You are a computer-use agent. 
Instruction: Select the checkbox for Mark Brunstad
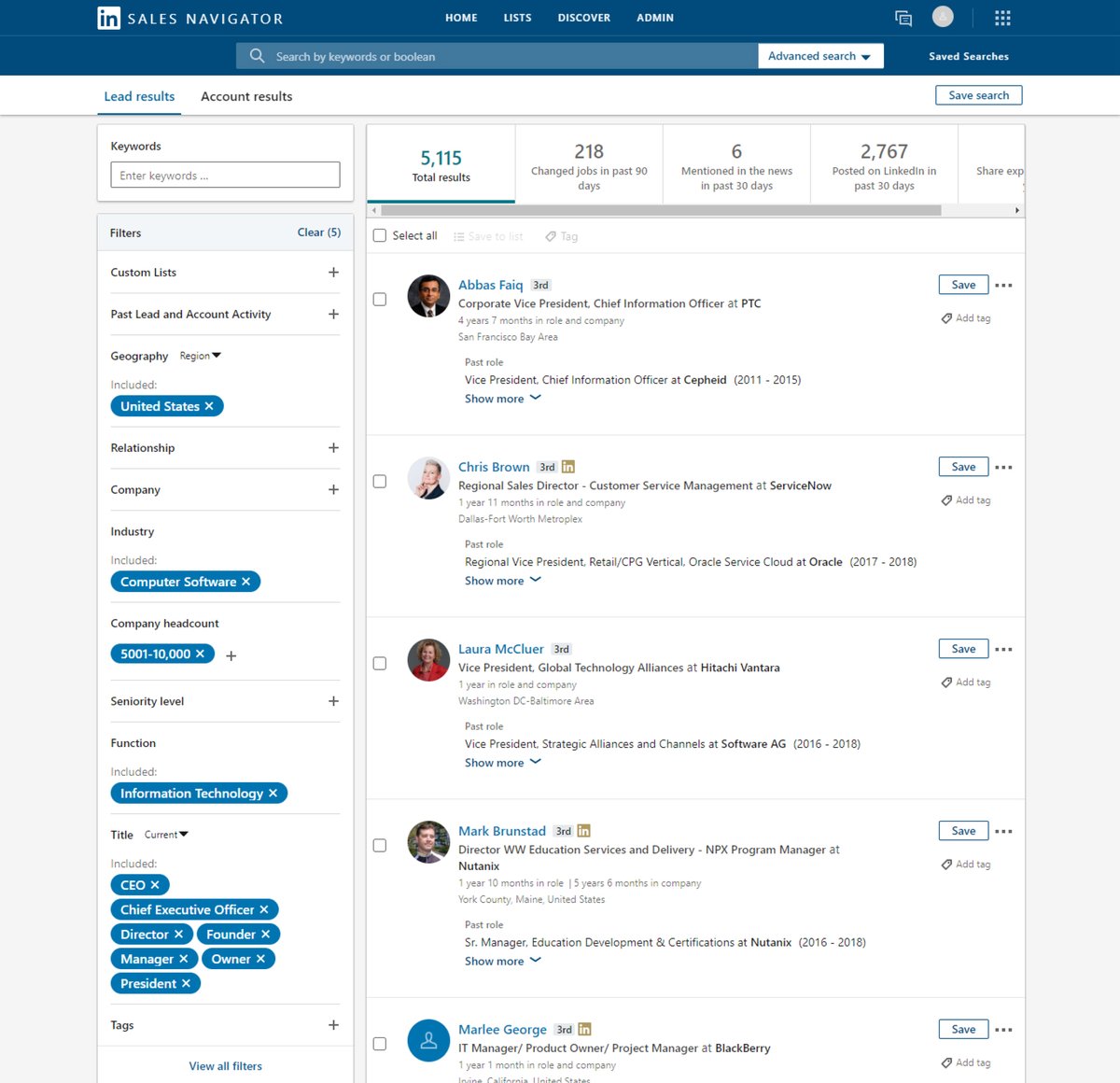point(380,846)
